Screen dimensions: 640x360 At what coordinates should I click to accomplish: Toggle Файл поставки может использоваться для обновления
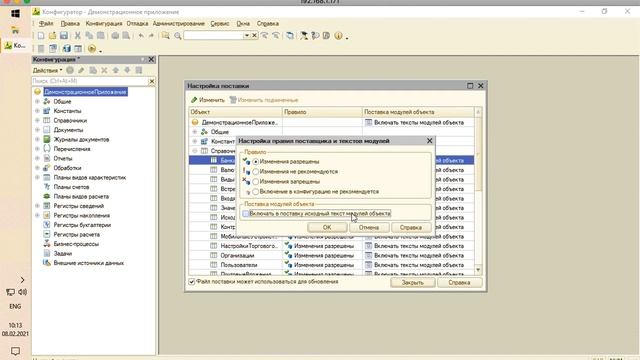click(x=191, y=282)
